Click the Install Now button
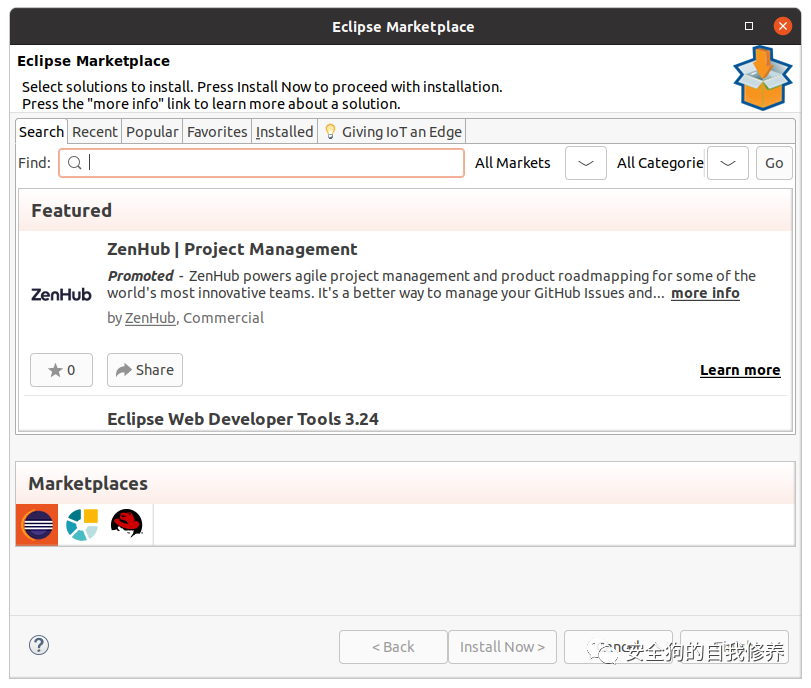This screenshot has height=688, width=811. pos(502,647)
